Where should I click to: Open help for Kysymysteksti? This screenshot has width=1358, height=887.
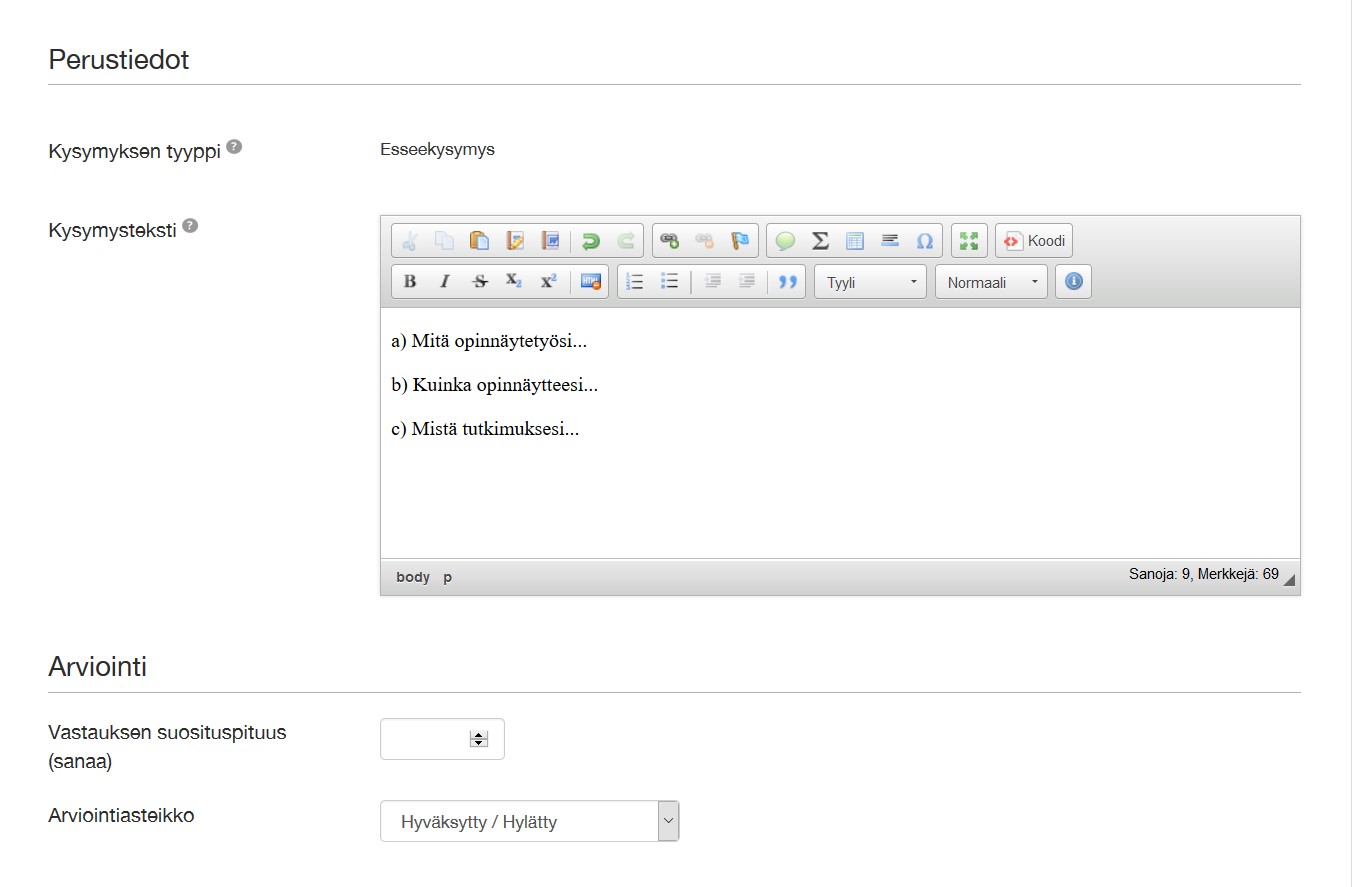click(x=190, y=226)
